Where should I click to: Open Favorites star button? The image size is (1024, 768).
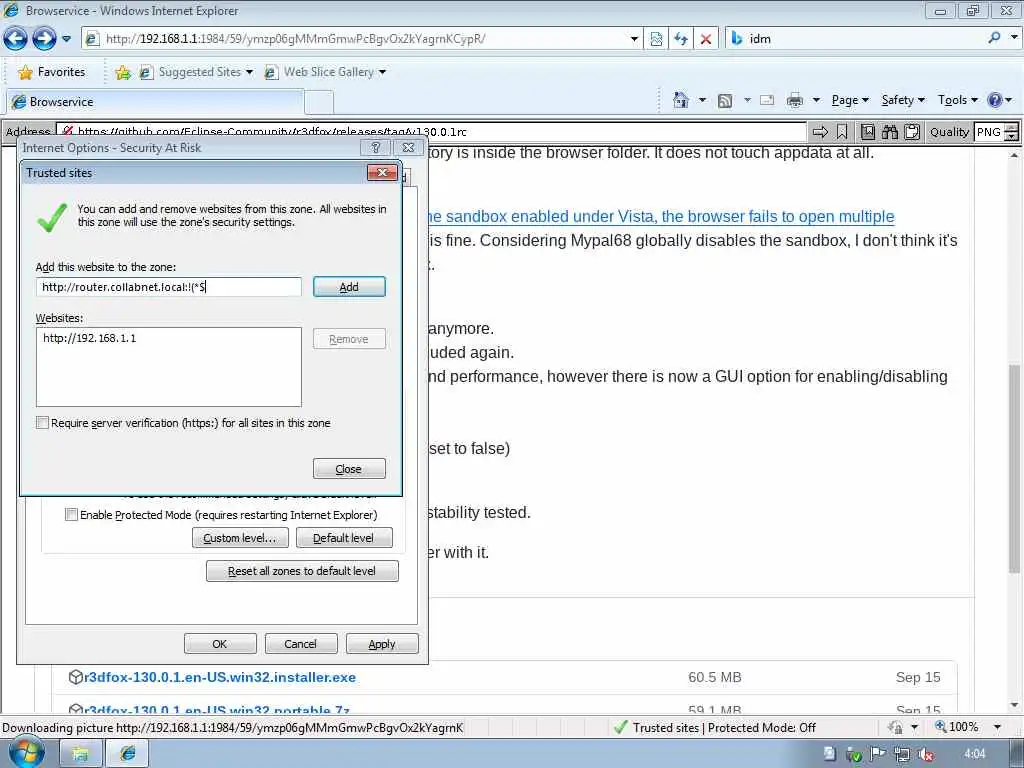(52, 72)
